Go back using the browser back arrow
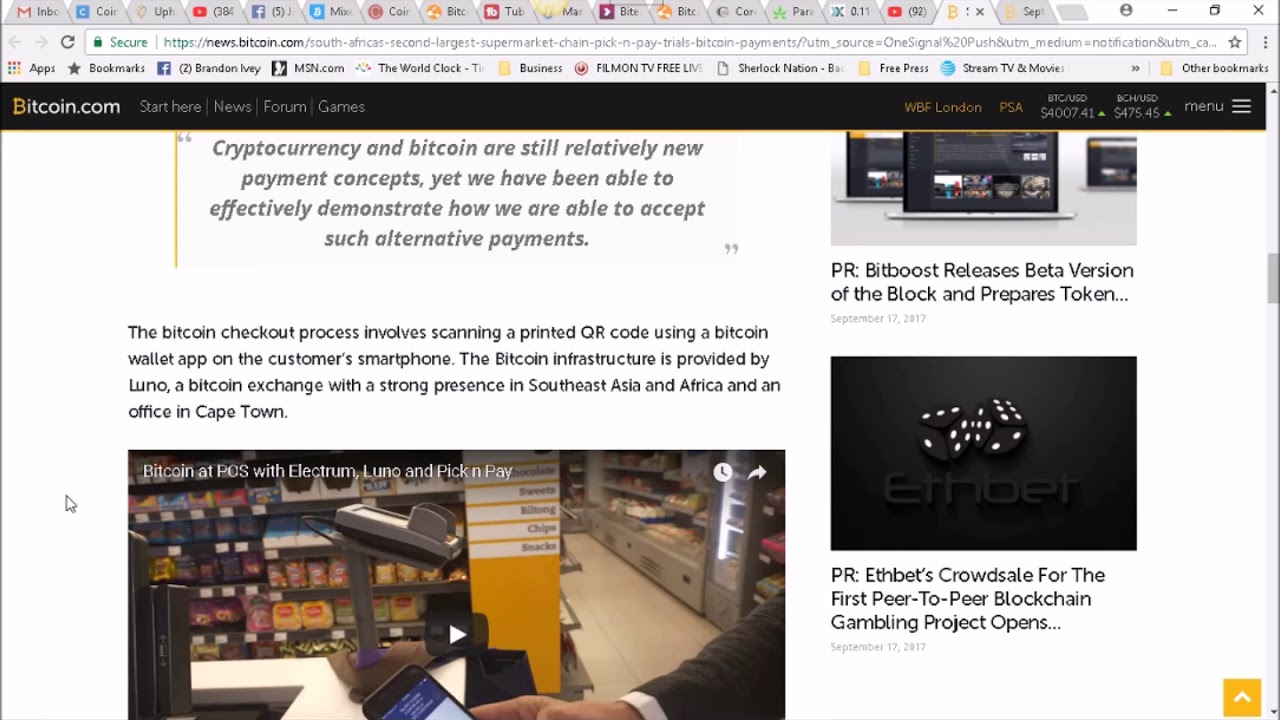 coord(15,42)
